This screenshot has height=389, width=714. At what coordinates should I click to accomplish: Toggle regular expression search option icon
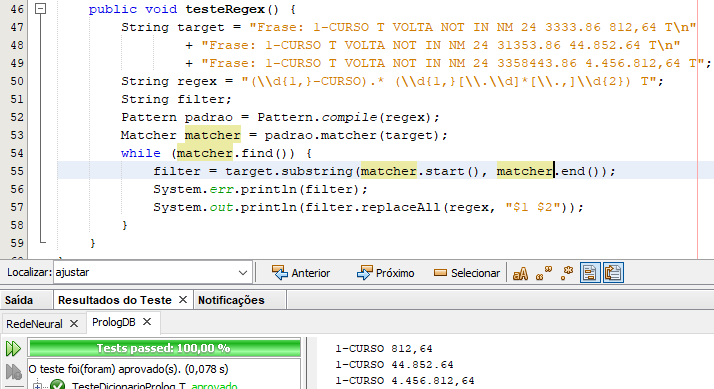coord(567,273)
